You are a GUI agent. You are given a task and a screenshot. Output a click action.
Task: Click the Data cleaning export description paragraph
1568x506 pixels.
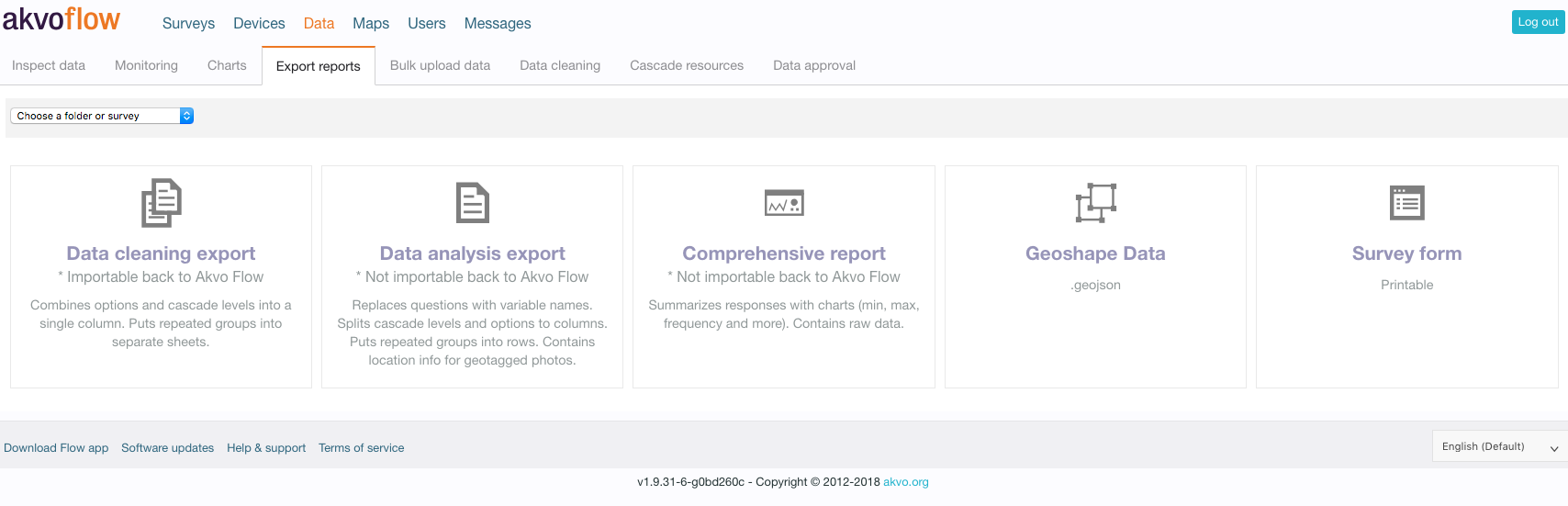coord(161,323)
